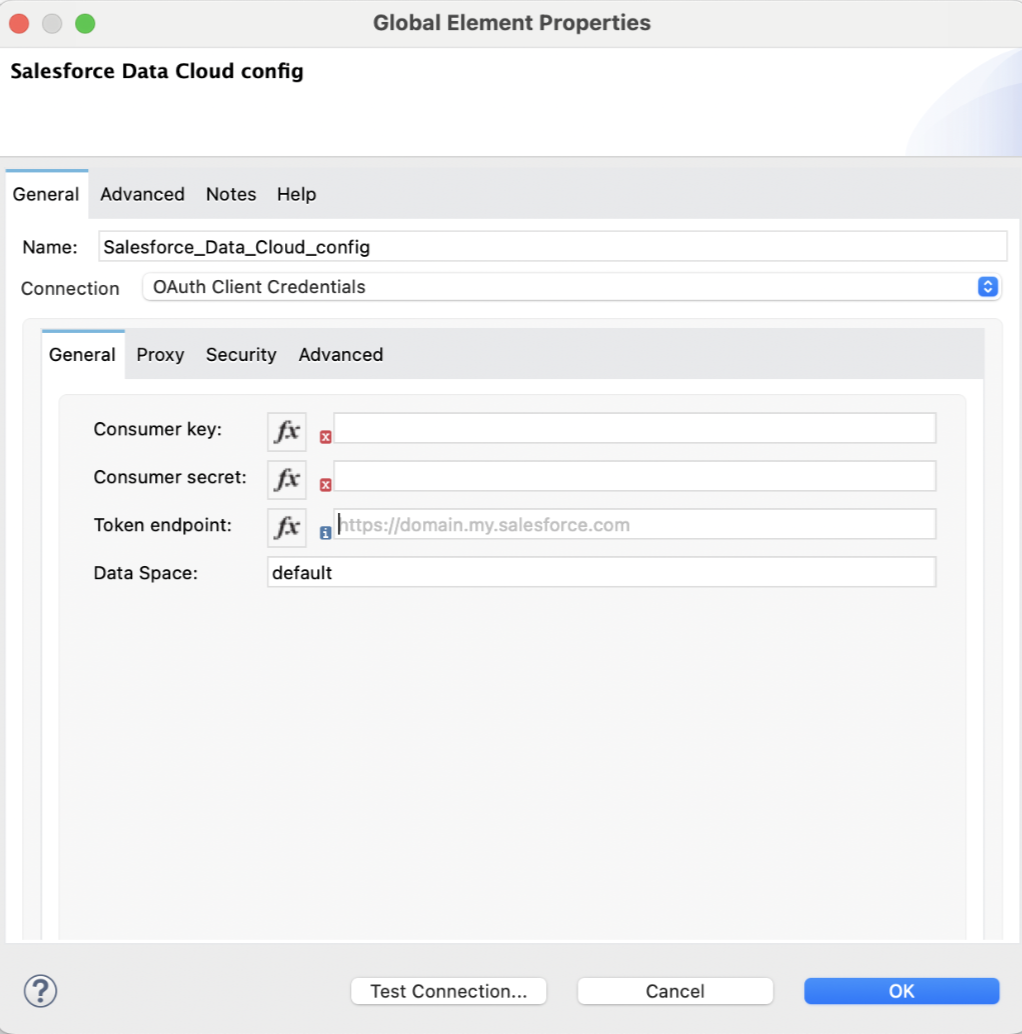Click the red error badge beside Consumer secret
The image size is (1022, 1034).
click(324, 485)
